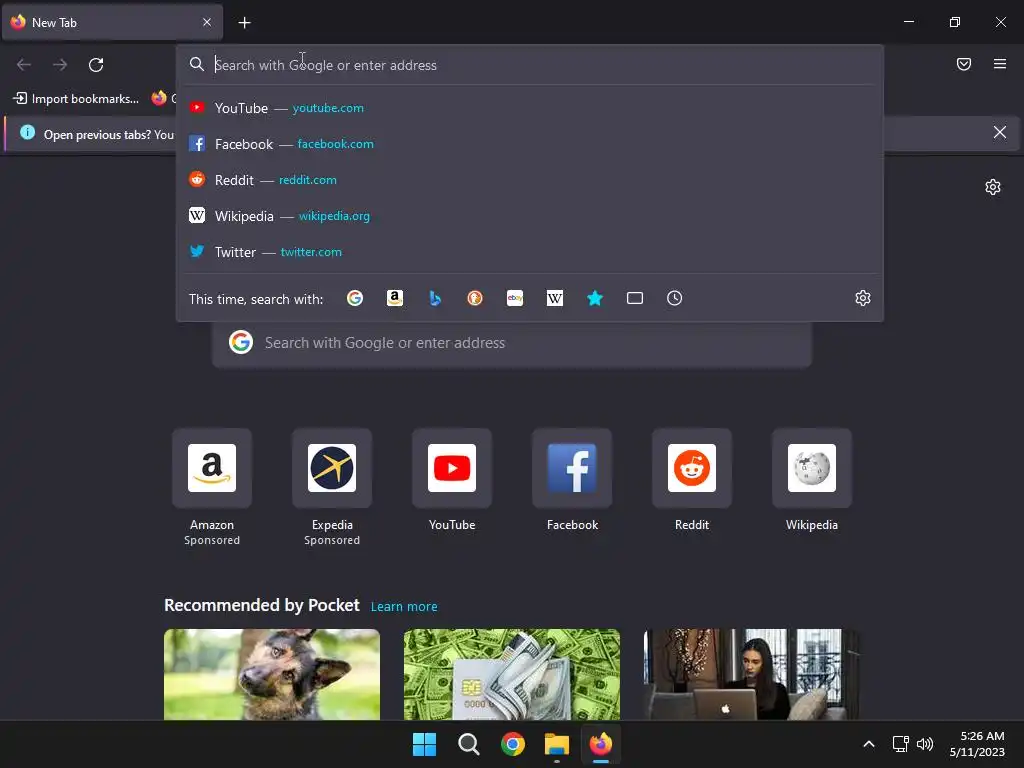Search bookmarks using star icon
The width and height of the screenshot is (1024, 768).
pos(595,298)
